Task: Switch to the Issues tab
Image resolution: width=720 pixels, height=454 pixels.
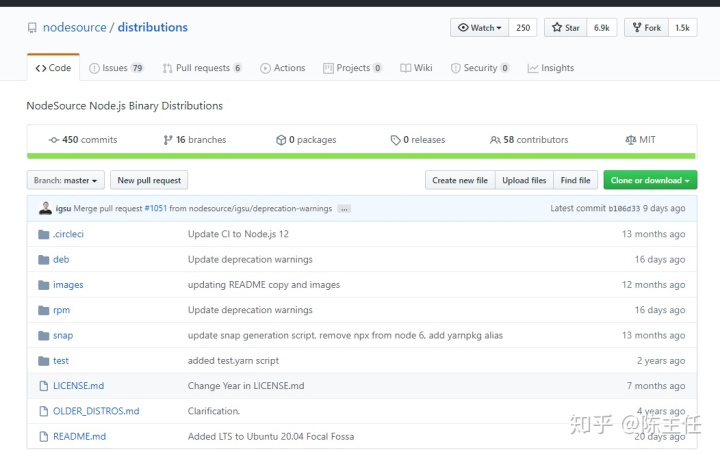Action: click(x=116, y=68)
